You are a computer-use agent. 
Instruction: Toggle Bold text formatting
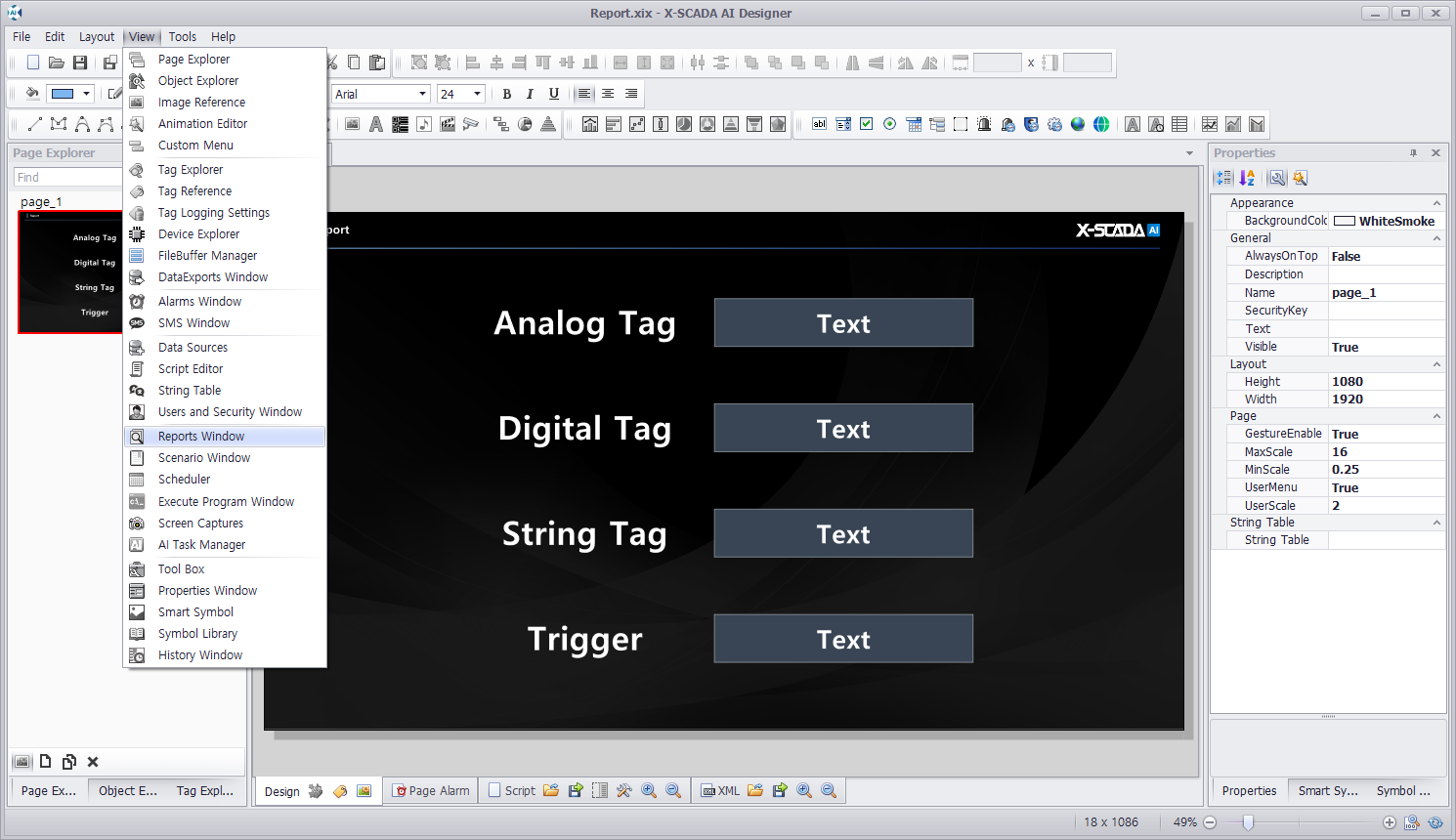[506, 94]
